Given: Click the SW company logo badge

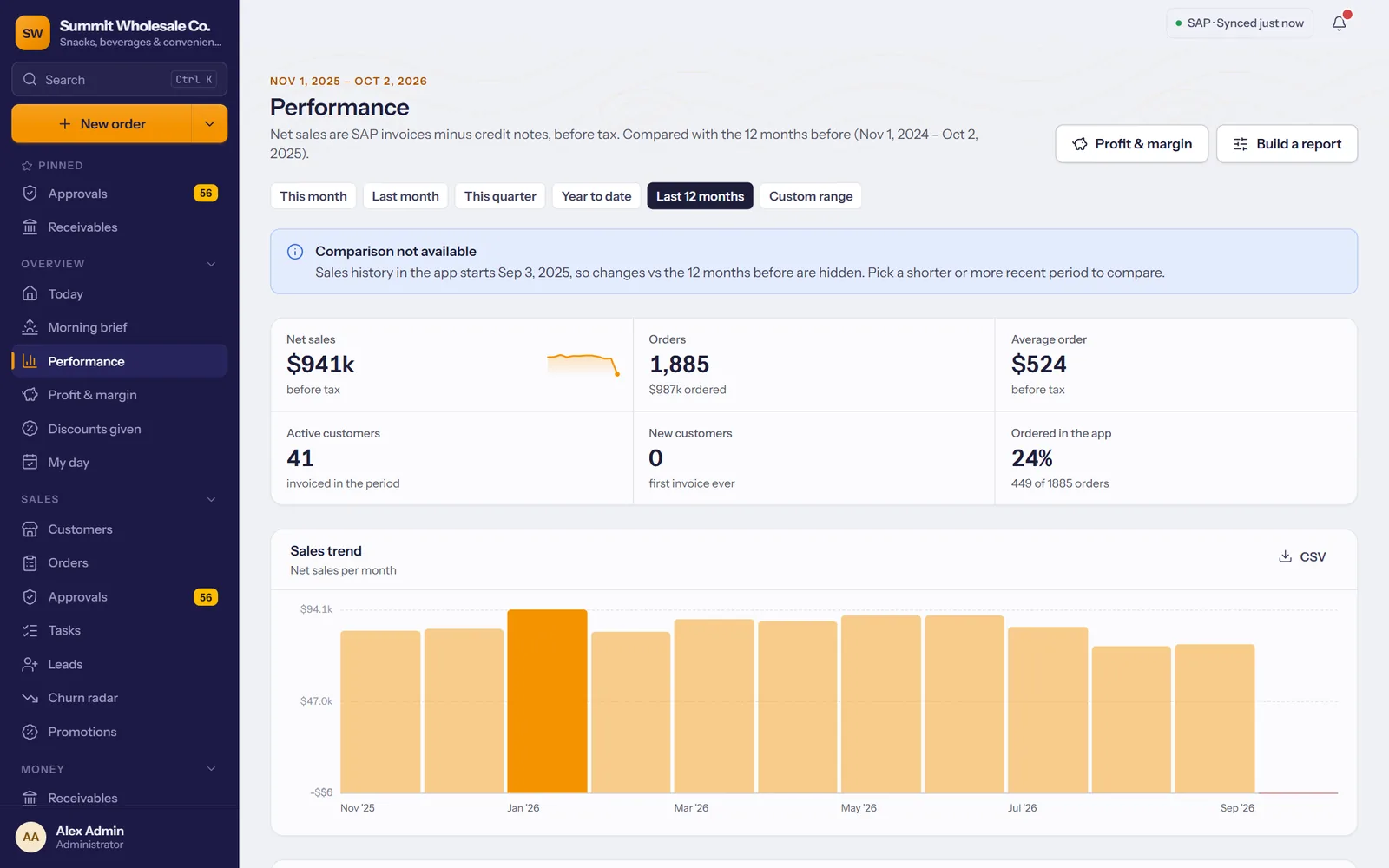Looking at the screenshot, I should tap(32, 33).
